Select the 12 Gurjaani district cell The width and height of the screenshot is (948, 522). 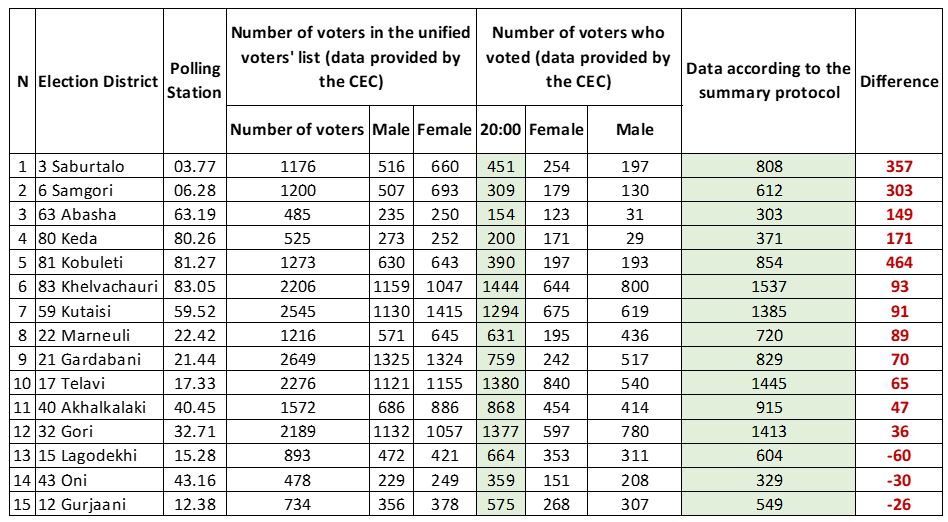(x=99, y=504)
